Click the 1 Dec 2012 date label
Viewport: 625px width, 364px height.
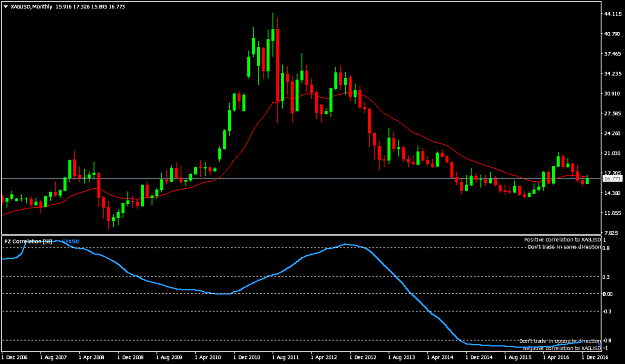pos(363,358)
